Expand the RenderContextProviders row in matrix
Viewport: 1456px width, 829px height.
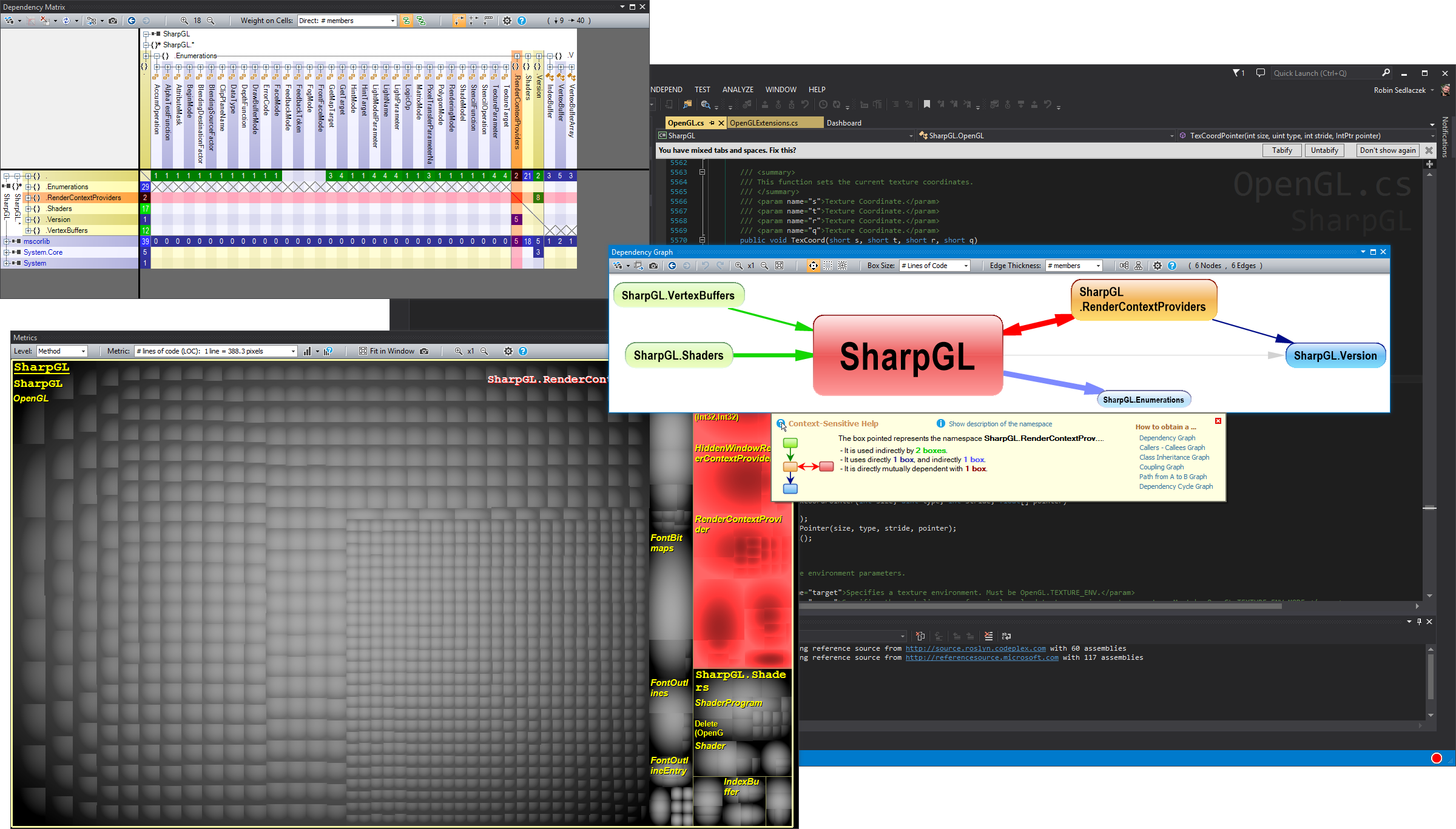[28, 198]
